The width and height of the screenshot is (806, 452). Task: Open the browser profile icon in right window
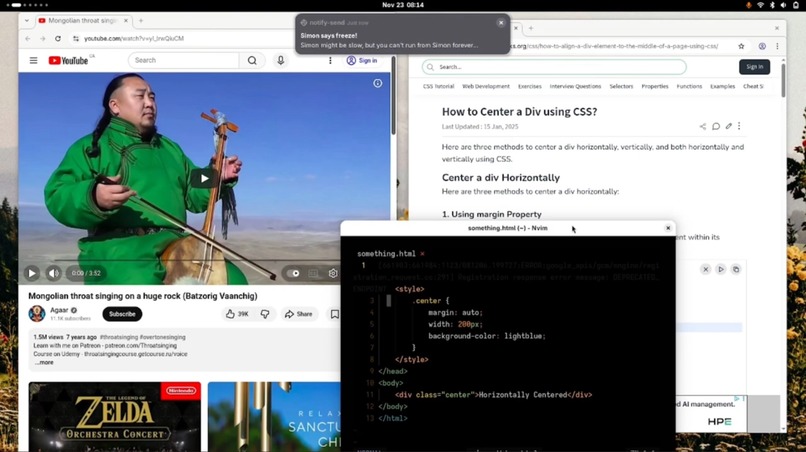click(762, 46)
